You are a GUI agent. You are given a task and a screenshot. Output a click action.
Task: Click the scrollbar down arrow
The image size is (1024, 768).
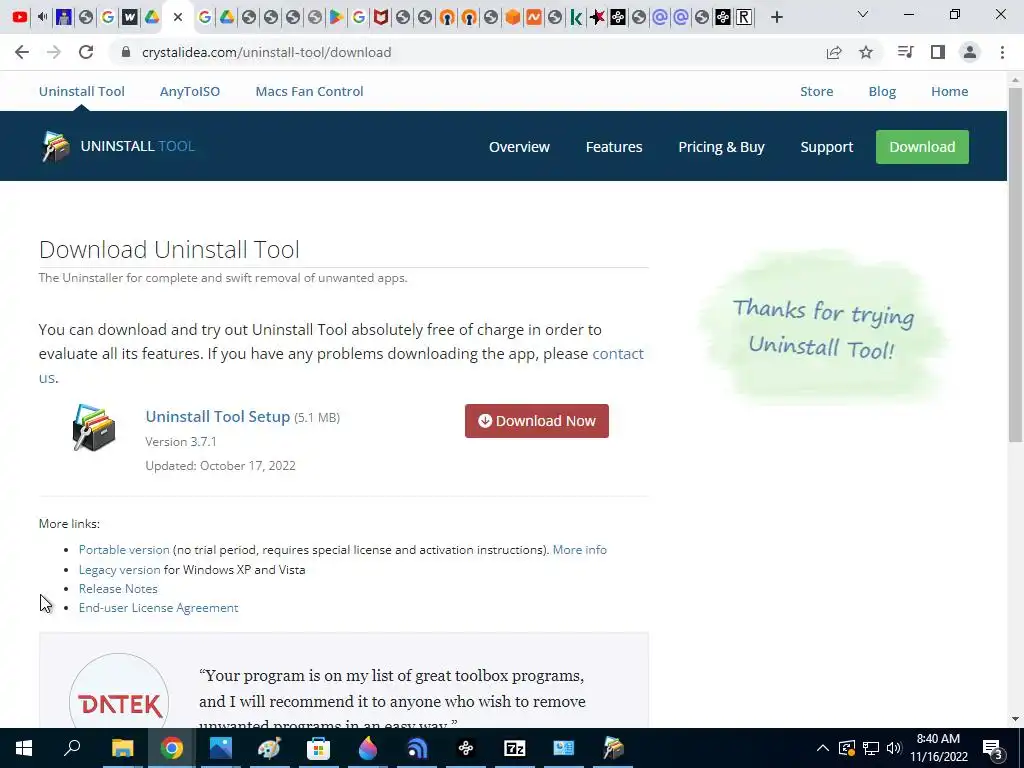1016,720
